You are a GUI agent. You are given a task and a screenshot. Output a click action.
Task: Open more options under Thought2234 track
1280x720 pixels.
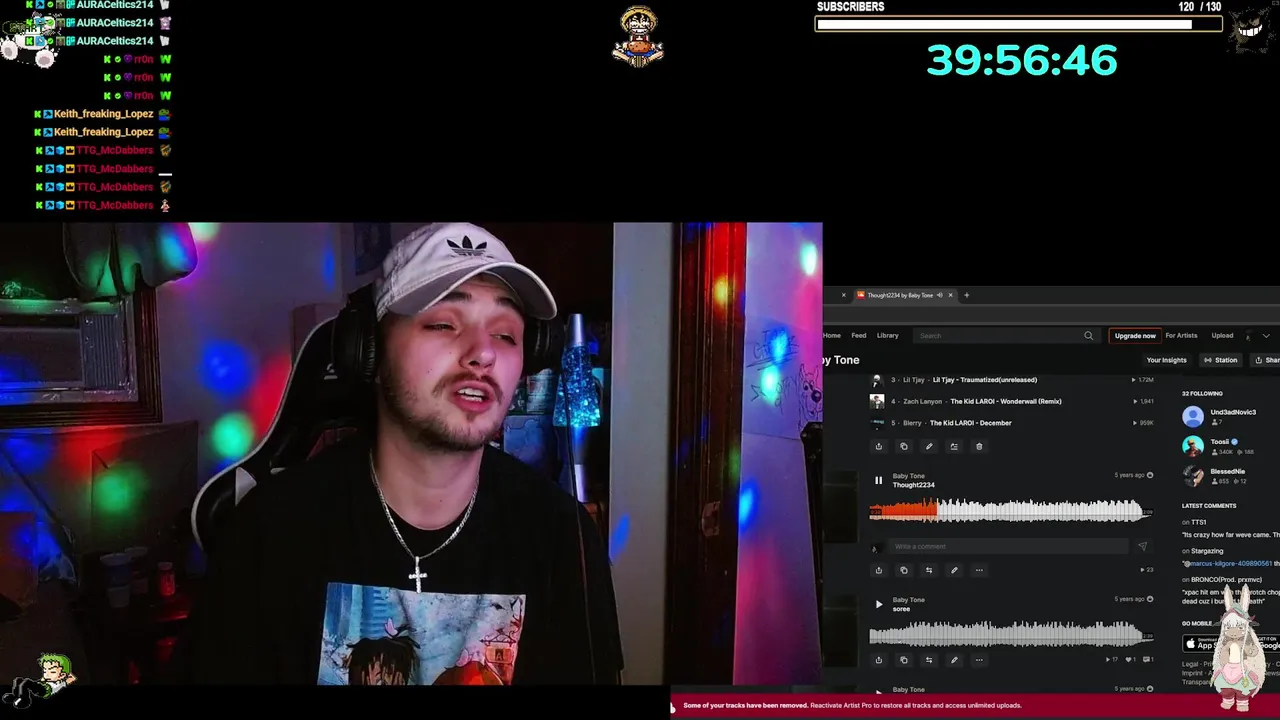[x=979, y=570]
